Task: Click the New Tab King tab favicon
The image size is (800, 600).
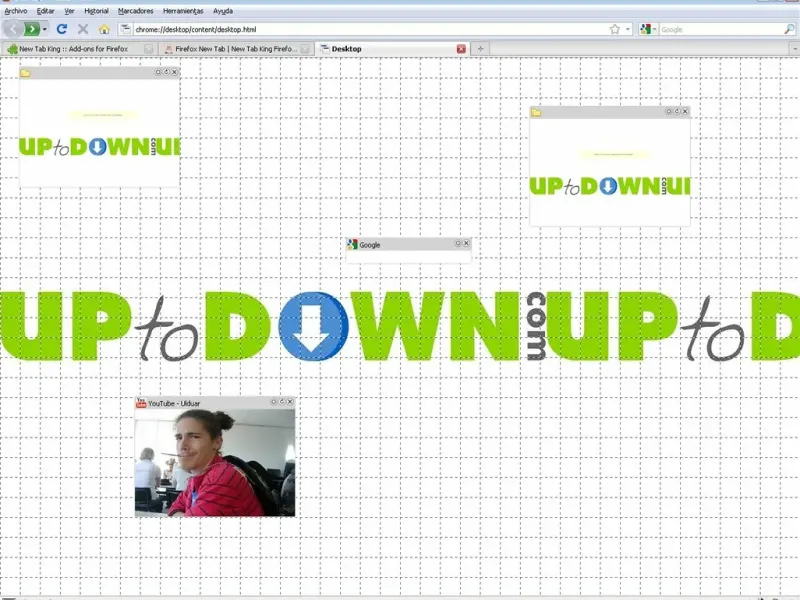Action: click(12, 49)
